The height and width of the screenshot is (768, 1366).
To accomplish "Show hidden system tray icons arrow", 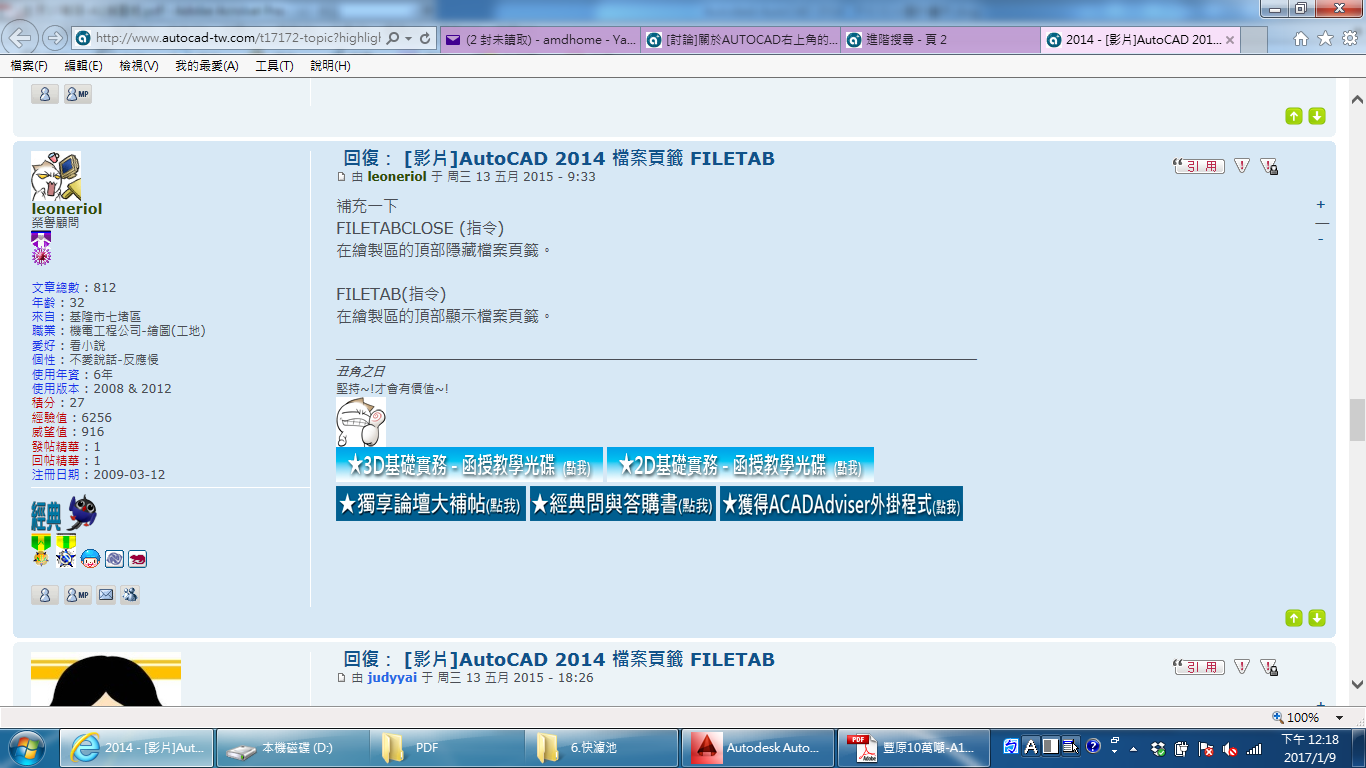I will [1133, 748].
